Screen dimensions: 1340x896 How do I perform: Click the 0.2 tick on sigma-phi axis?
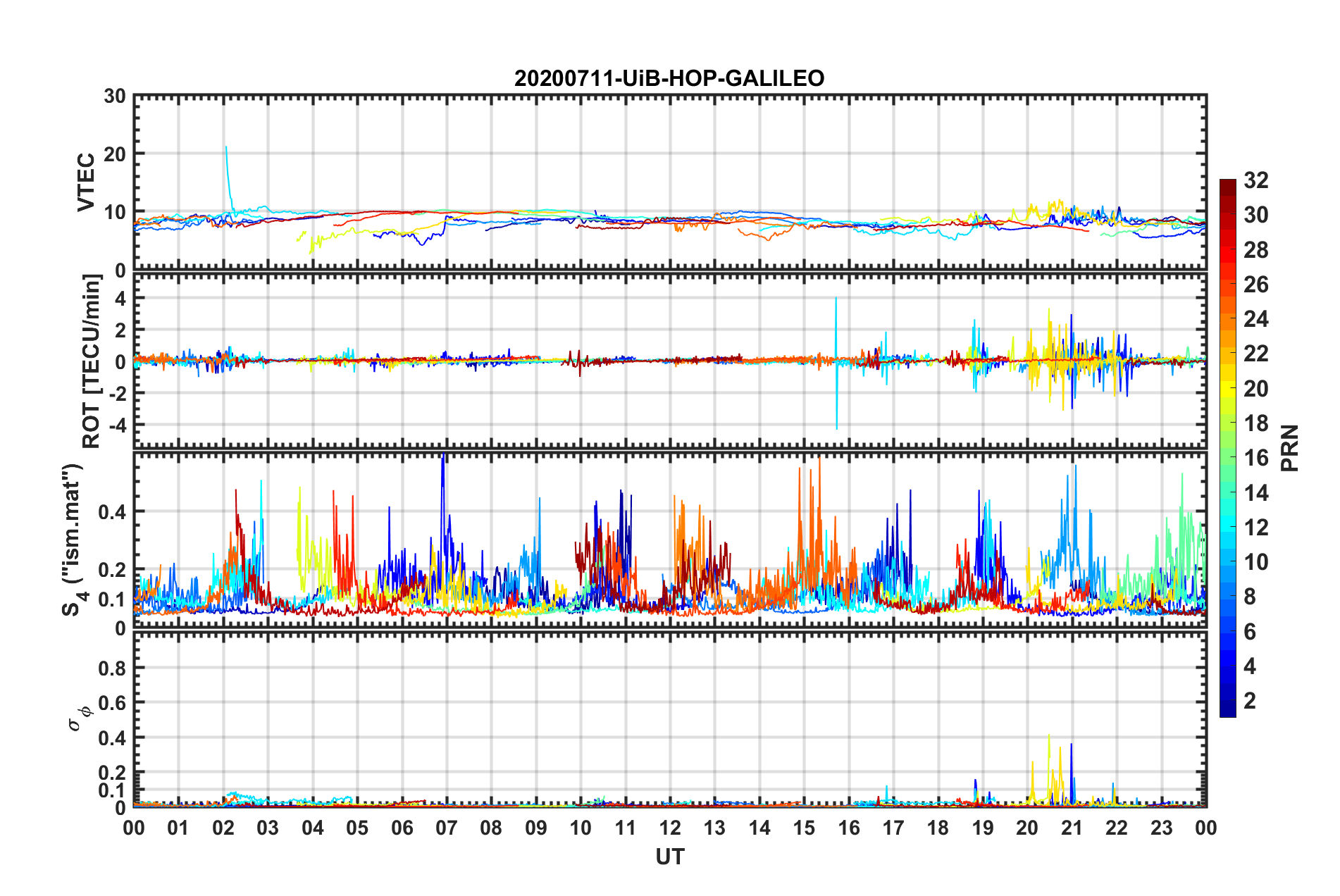(112, 773)
